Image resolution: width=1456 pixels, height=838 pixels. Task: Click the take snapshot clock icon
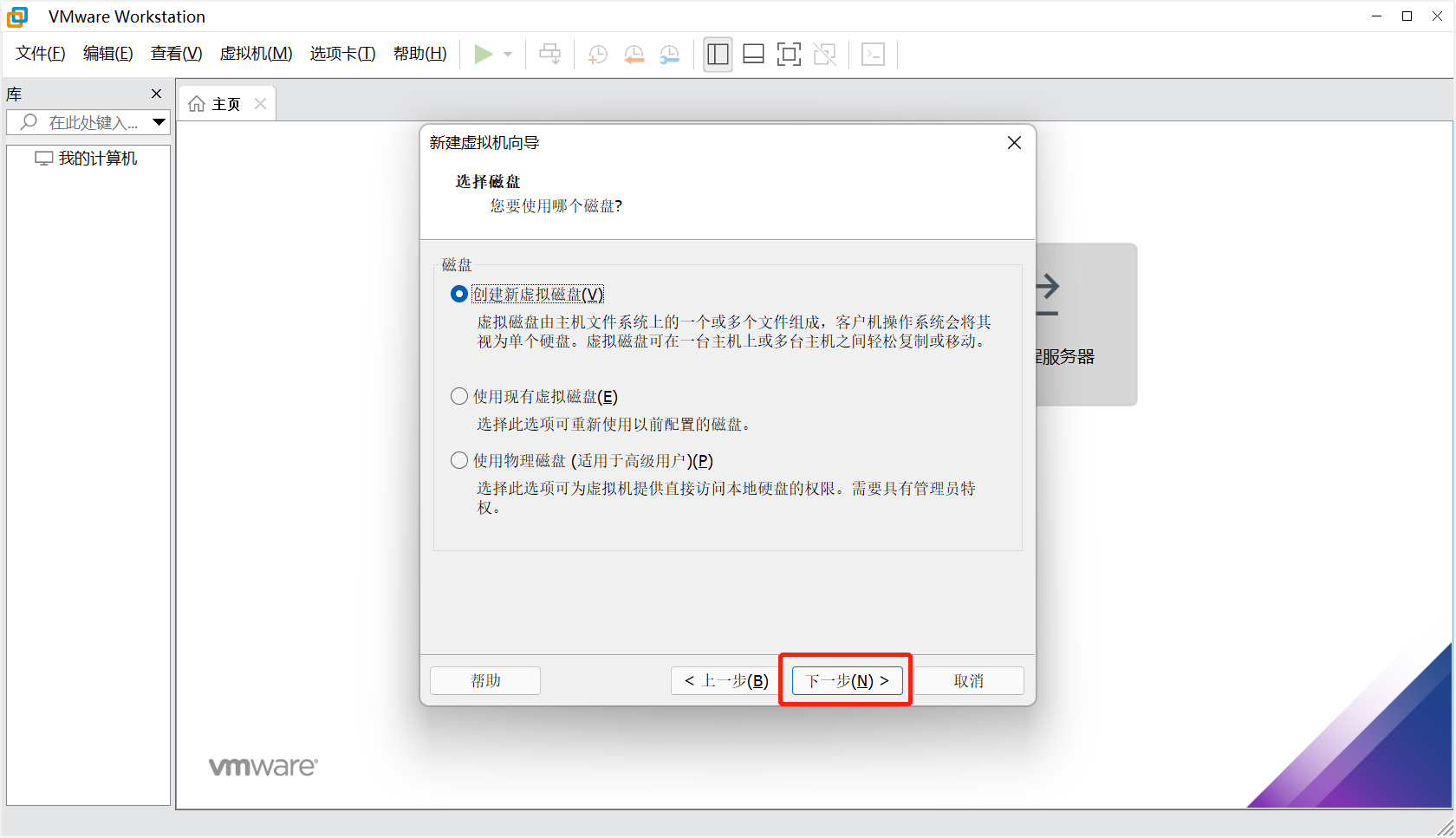[597, 55]
